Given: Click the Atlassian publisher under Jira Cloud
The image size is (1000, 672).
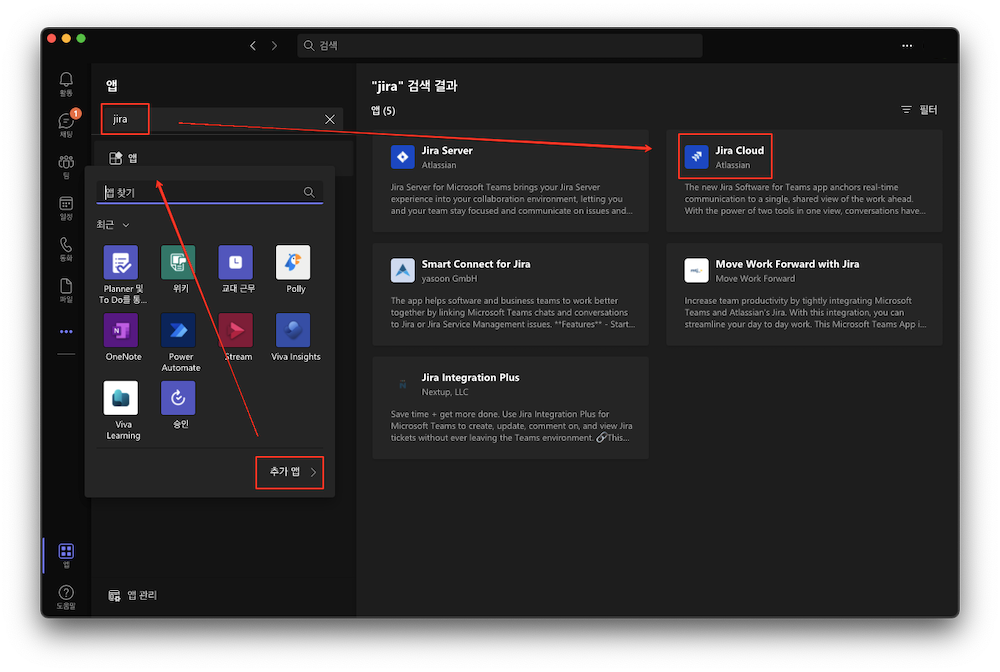Looking at the screenshot, I should [732, 165].
